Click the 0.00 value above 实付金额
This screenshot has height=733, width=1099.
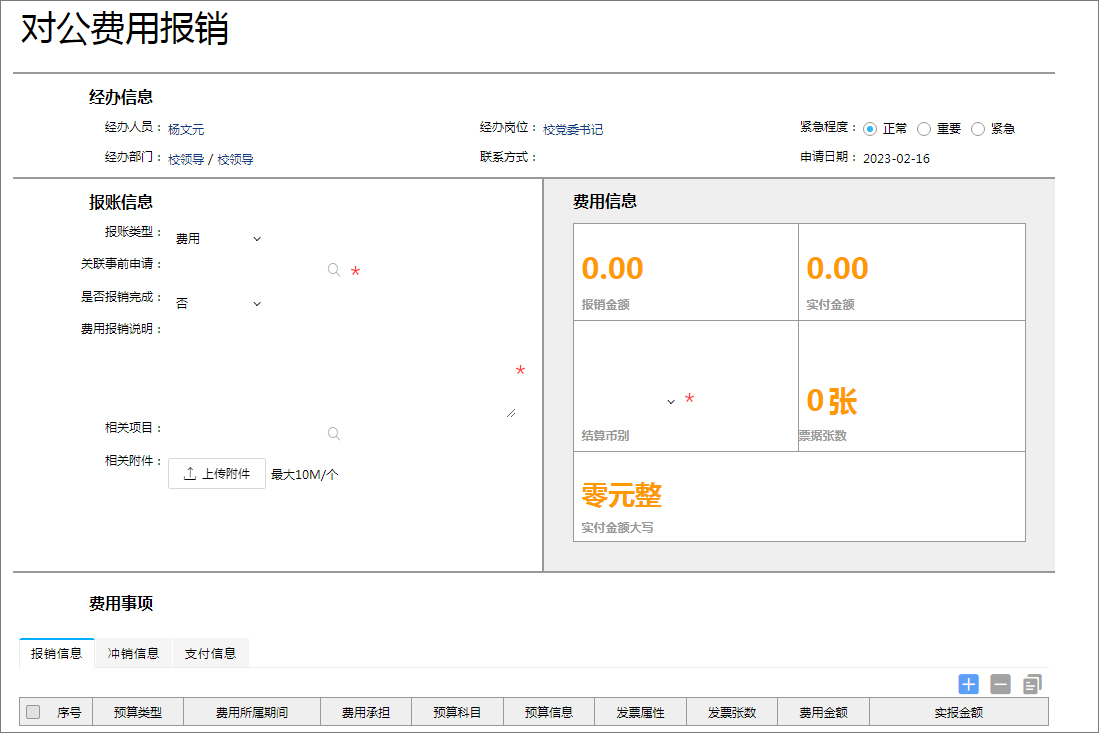(x=838, y=268)
